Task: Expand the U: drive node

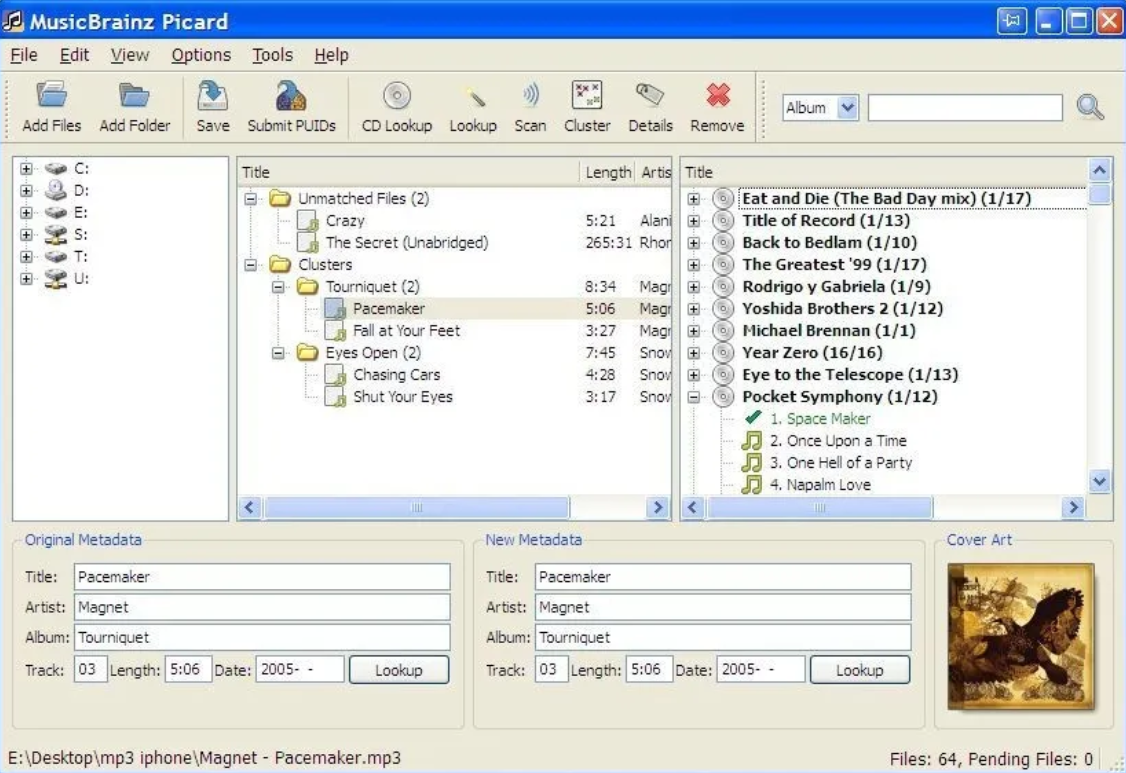Action: point(26,279)
